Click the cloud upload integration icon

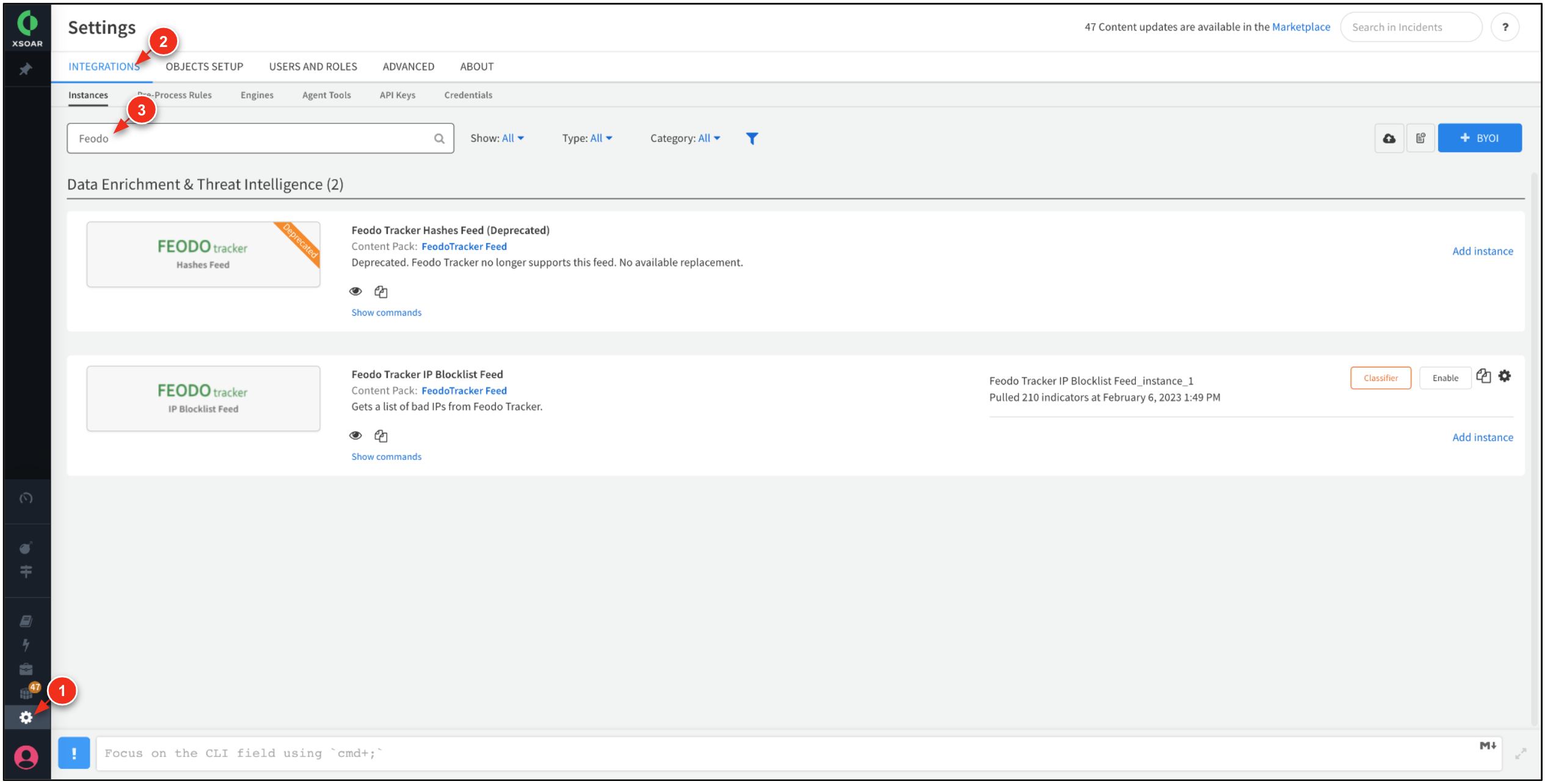[1389, 138]
